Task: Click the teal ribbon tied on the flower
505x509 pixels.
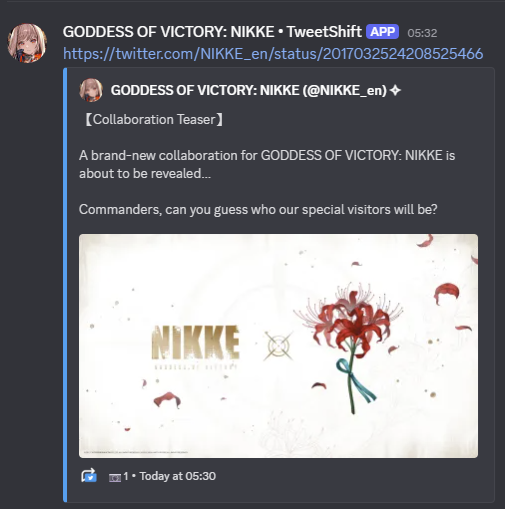Action: pos(355,379)
